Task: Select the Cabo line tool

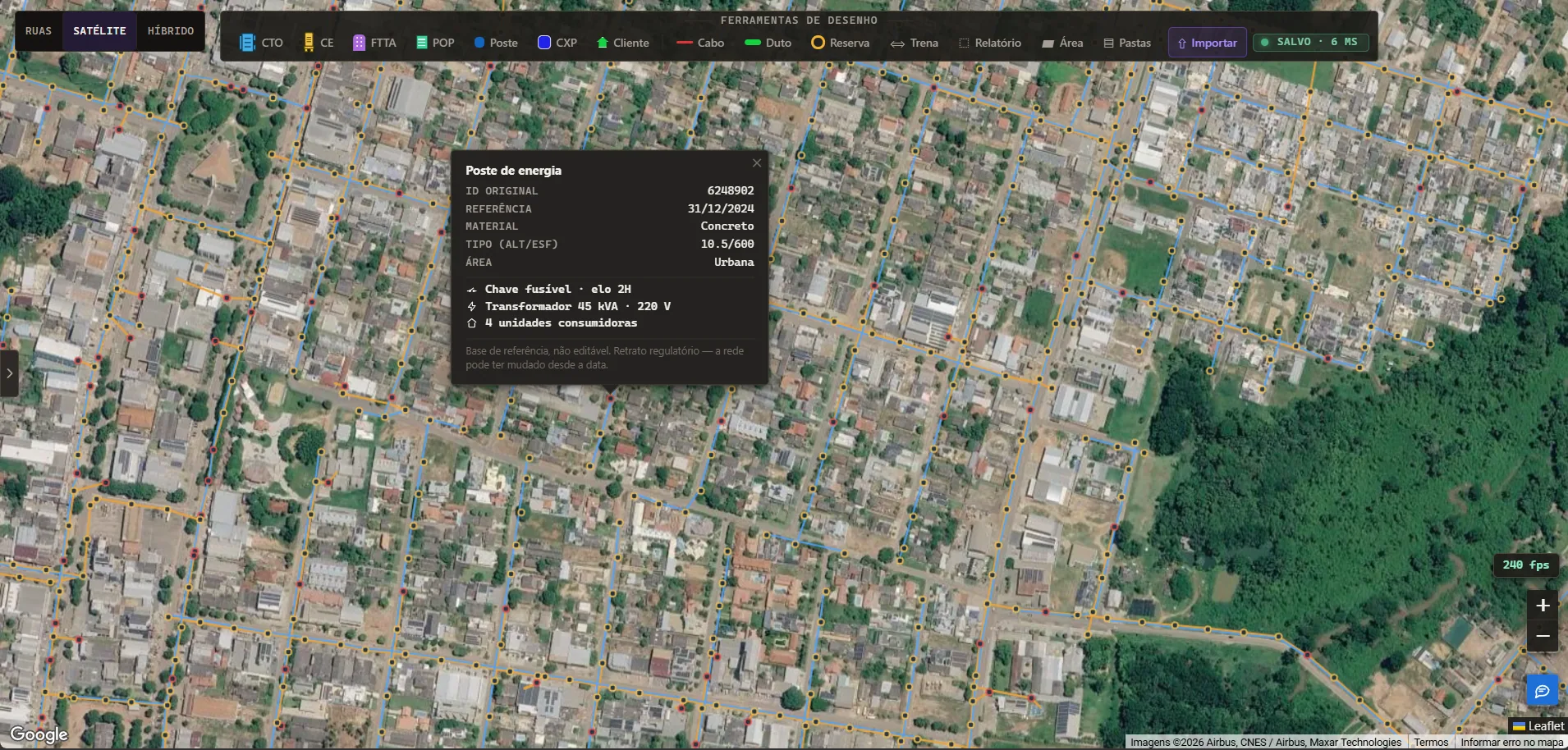Action: pos(700,43)
